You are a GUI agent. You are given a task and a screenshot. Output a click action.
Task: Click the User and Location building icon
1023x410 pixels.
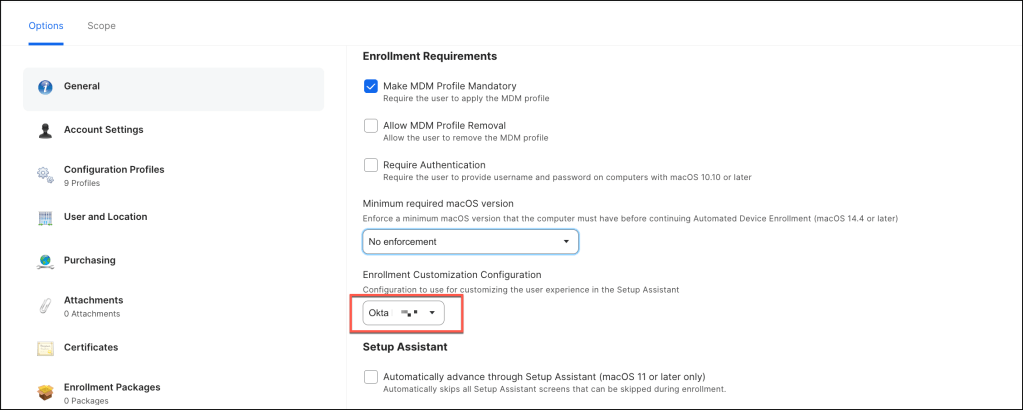coord(45,217)
